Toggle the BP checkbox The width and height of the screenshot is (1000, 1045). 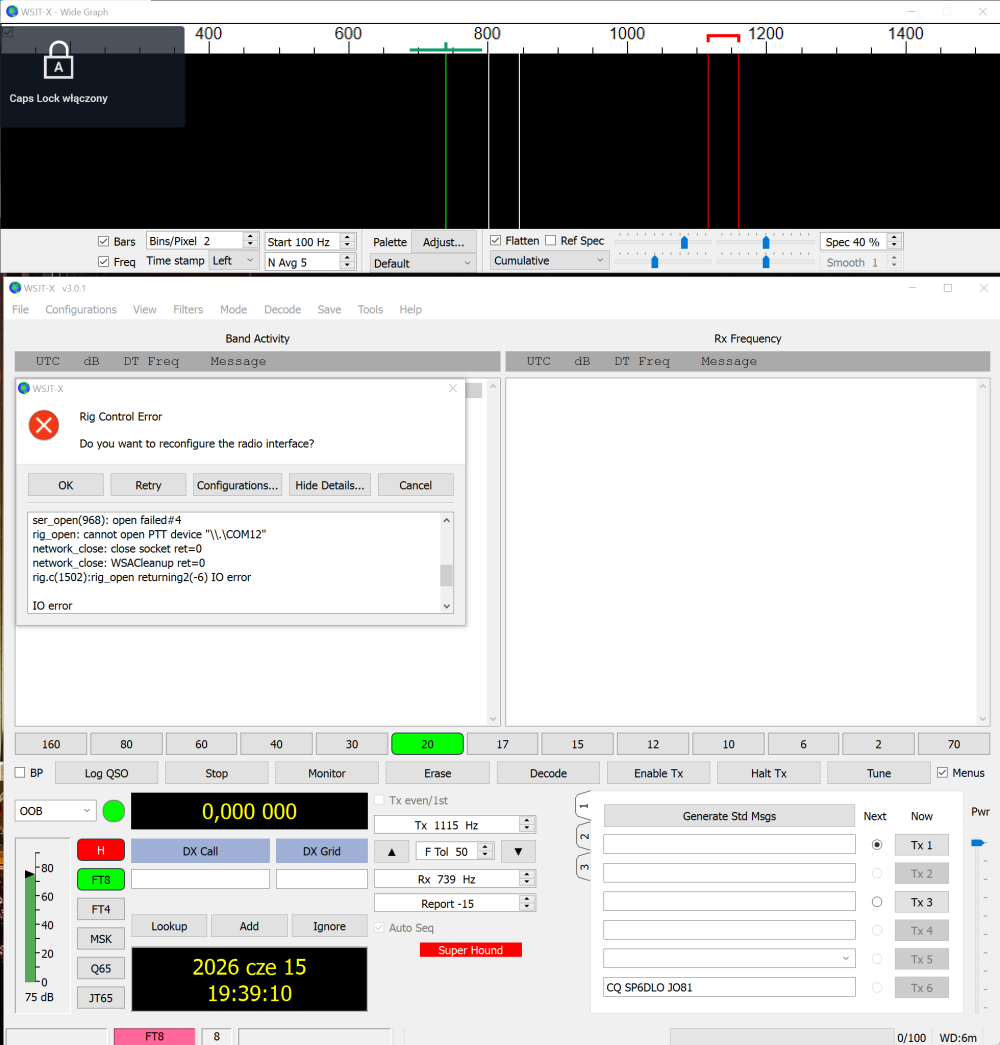[x=20, y=772]
